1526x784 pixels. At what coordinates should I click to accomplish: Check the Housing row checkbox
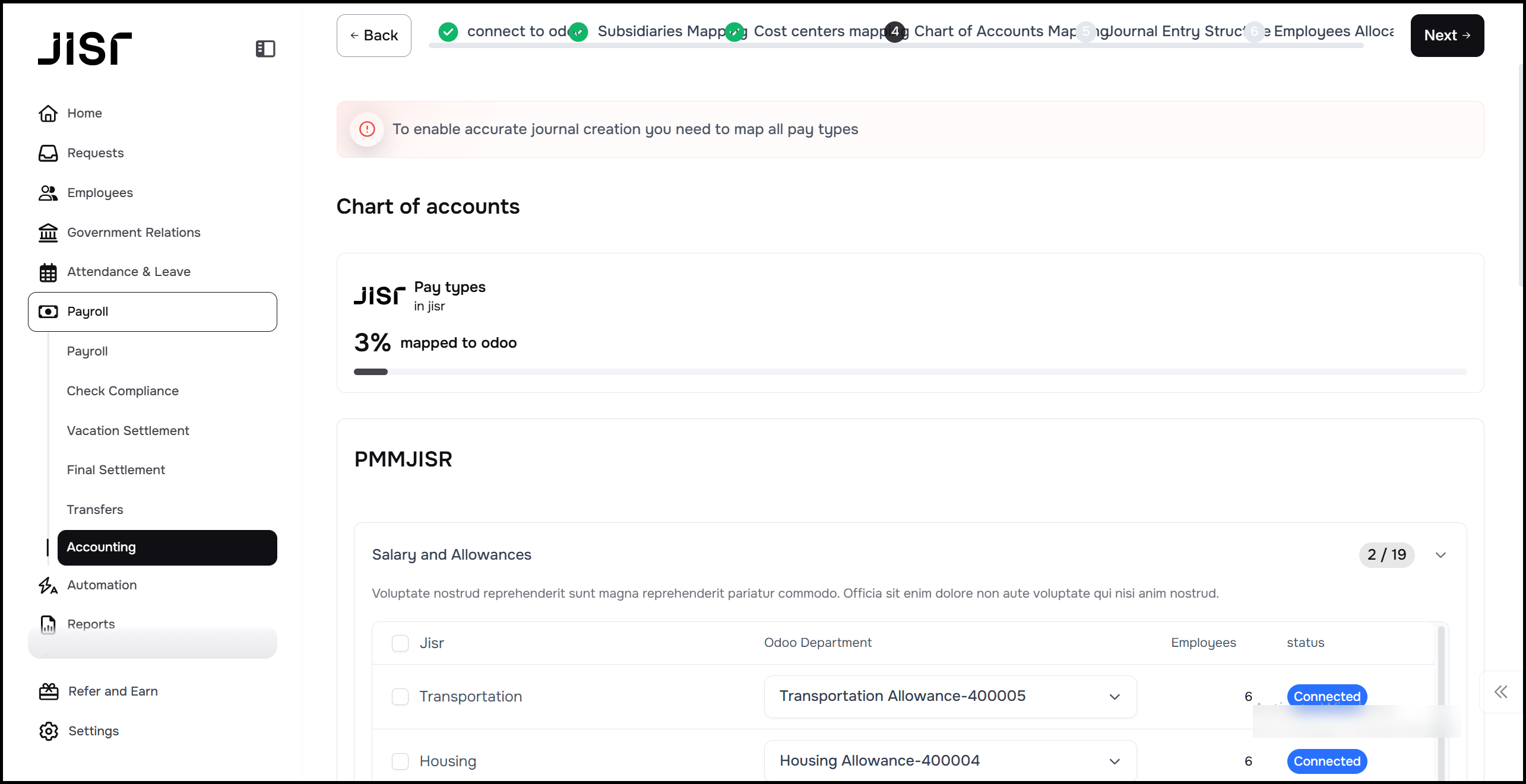click(x=400, y=761)
